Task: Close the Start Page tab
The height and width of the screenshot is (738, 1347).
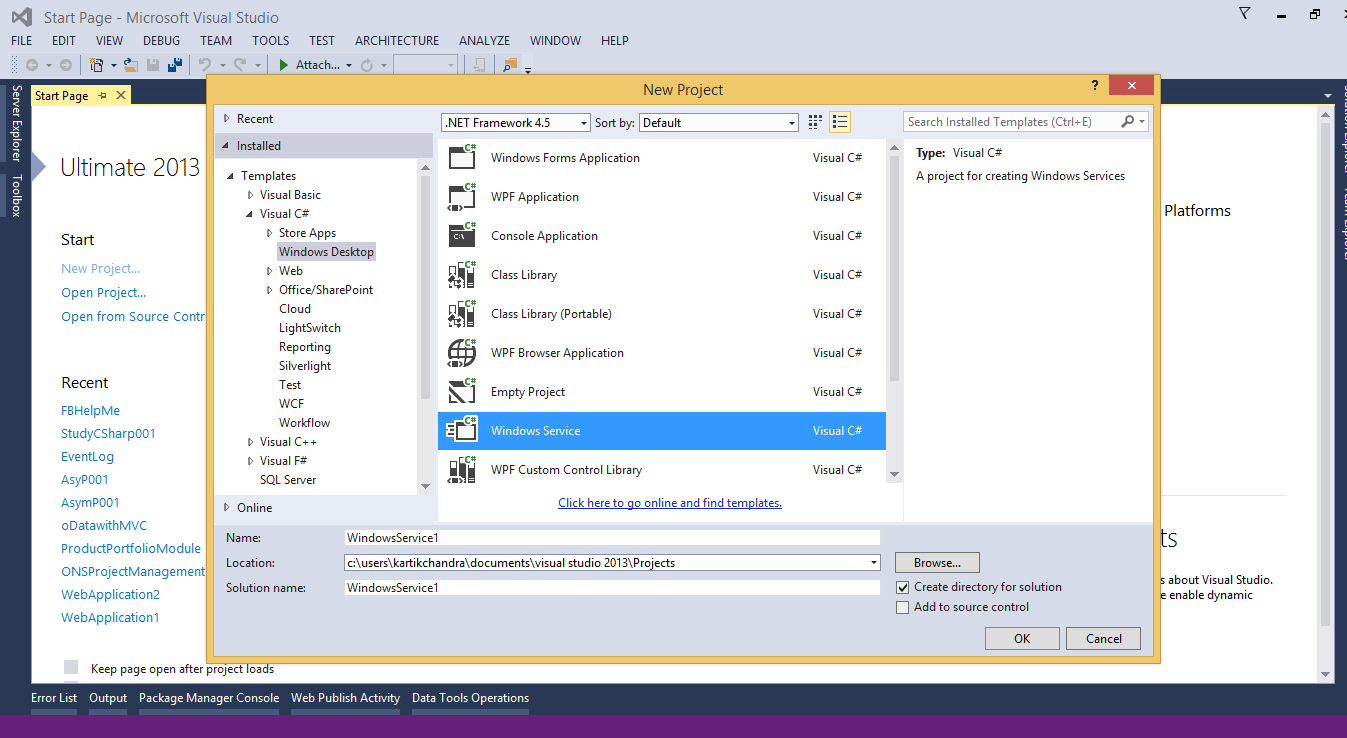Action: [x=121, y=95]
